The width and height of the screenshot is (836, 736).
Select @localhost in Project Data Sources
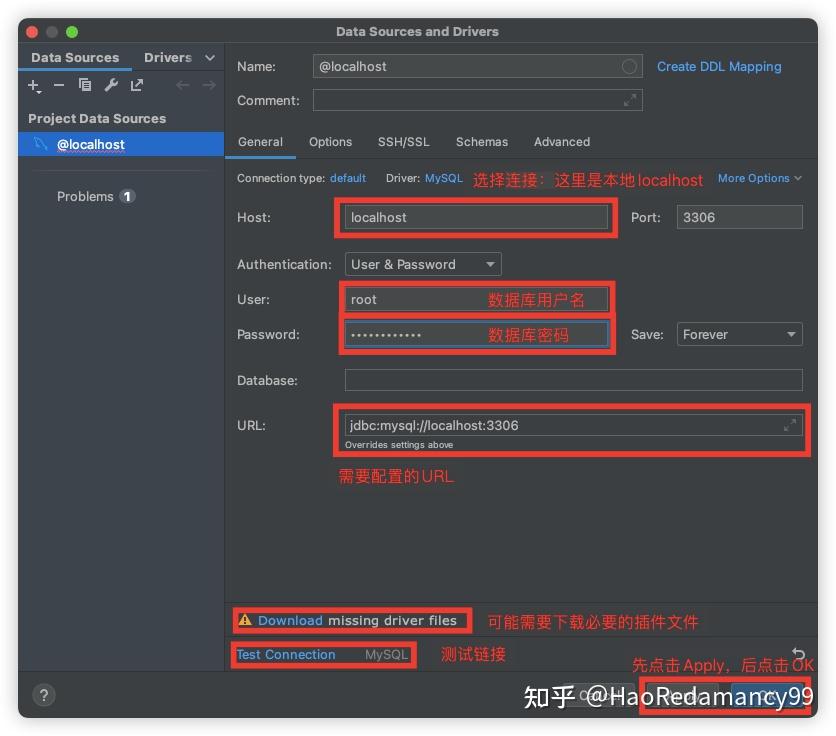(121, 144)
